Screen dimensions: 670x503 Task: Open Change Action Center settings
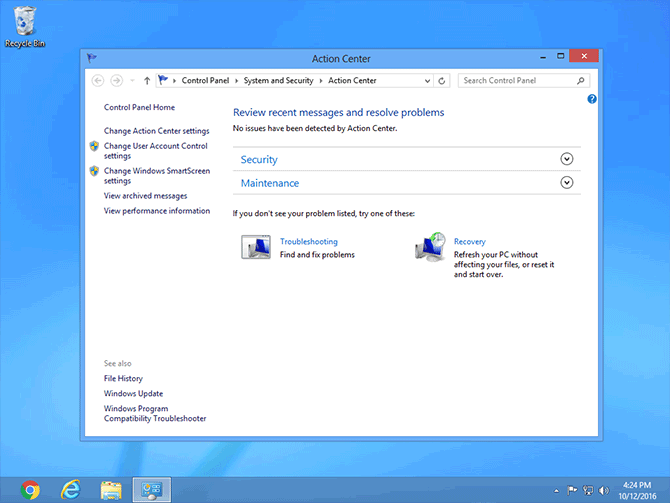156,131
